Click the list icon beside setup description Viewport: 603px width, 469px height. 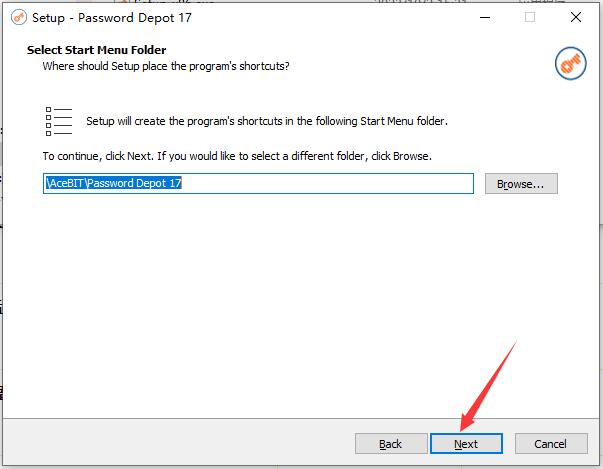coord(59,121)
